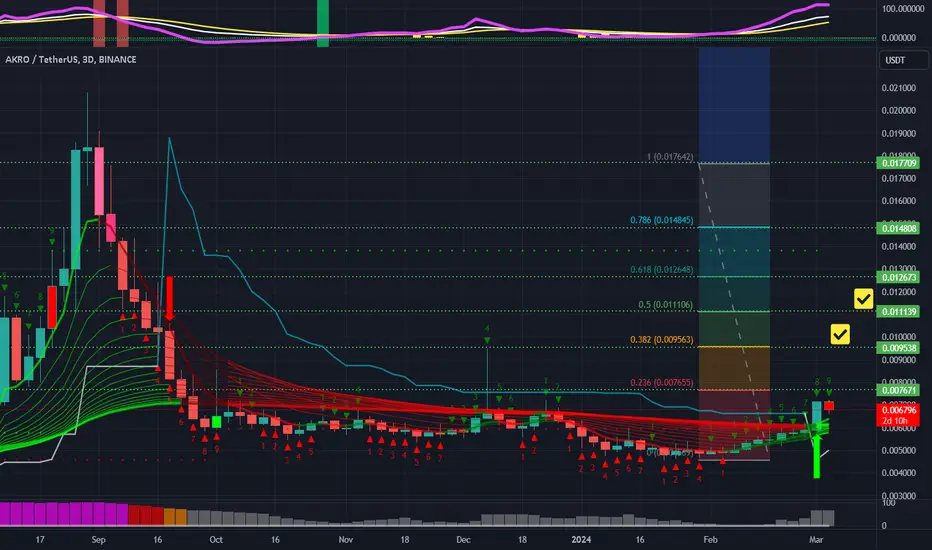This screenshot has width=932, height=550.
Task: Click the 0.009538 price axis label
Action: tap(897, 348)
